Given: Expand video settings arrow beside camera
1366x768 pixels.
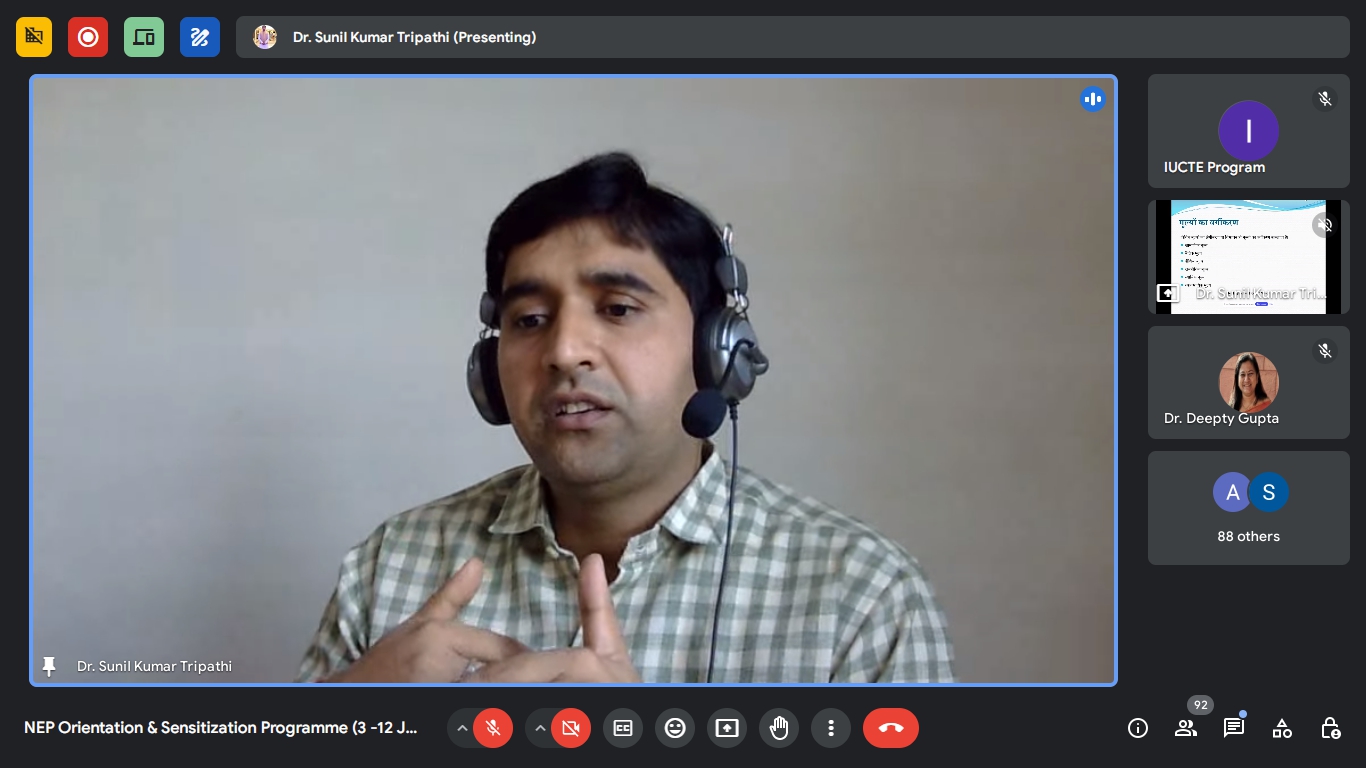Looking at the screenshot, I should click(540, 728).
